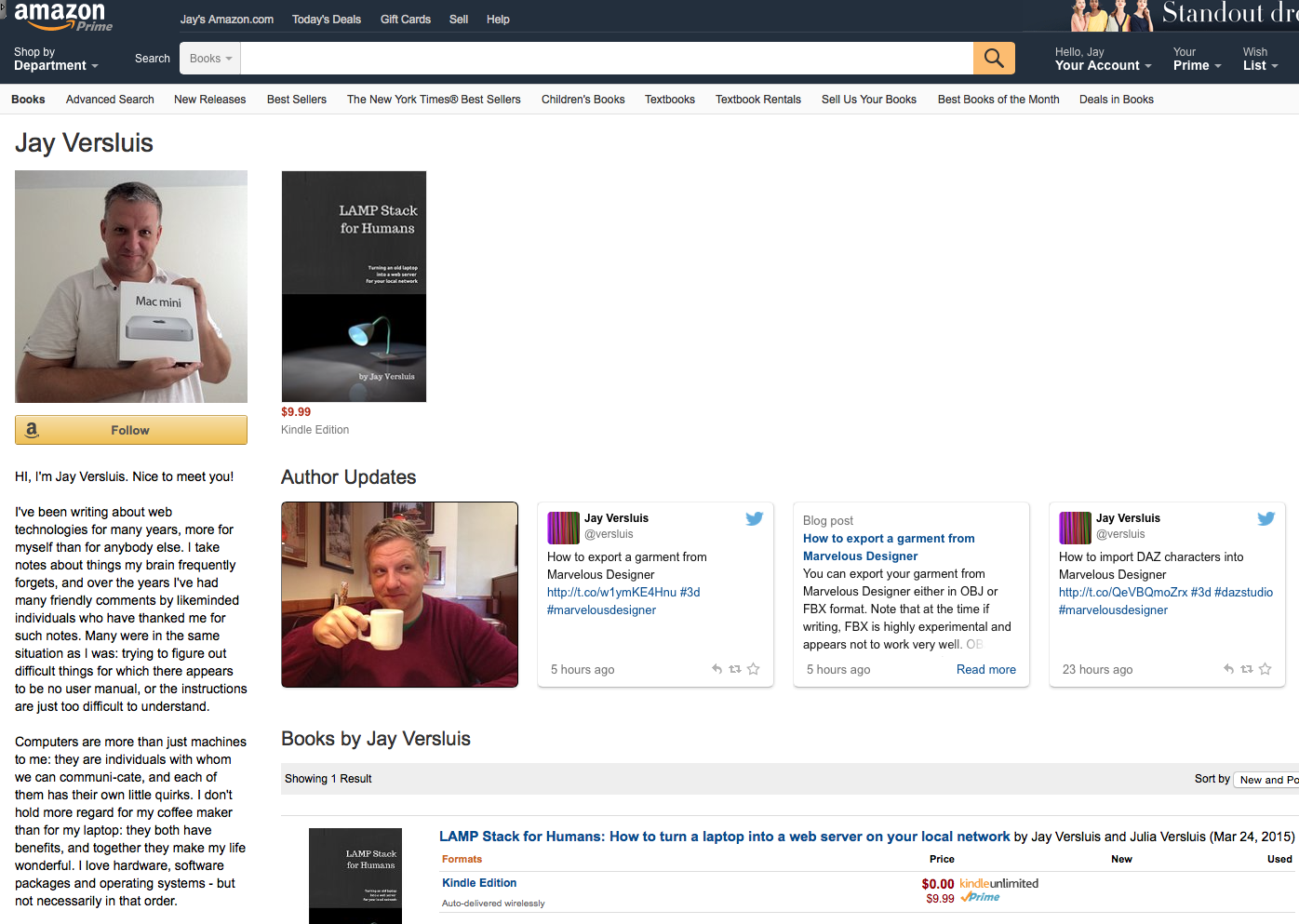Viewport: 1299px width, 924px height.
Task: Open LAMP Stack for Humans book title link
Action: (x=725, y=837)
